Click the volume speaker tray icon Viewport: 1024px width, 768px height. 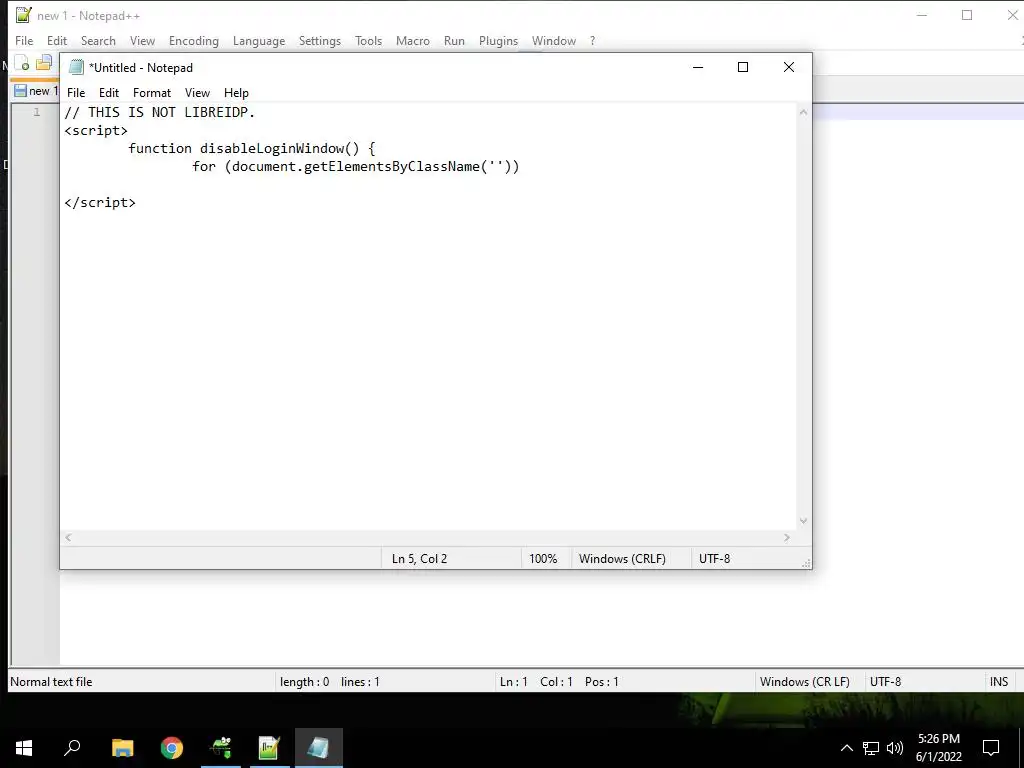click(895, 748)
